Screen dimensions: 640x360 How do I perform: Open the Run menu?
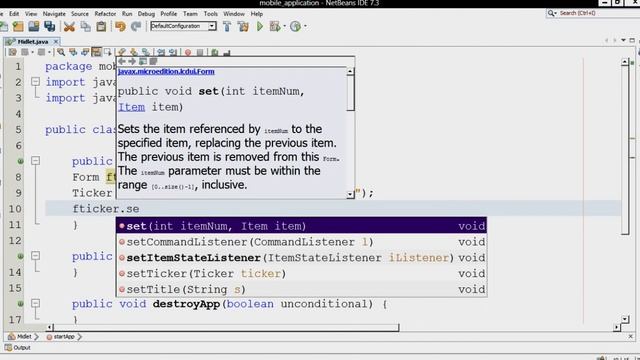coord(127,14)
